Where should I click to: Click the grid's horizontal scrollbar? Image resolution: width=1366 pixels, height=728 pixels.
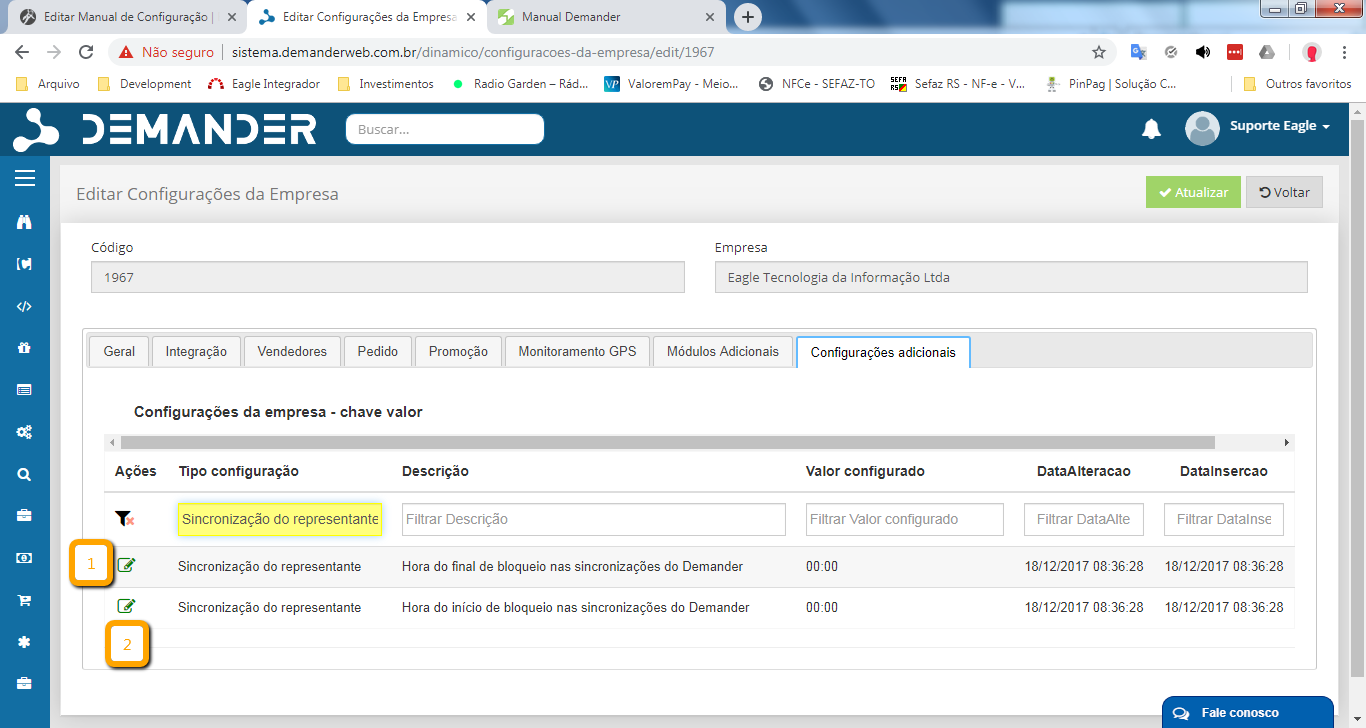tap(668, 442)
